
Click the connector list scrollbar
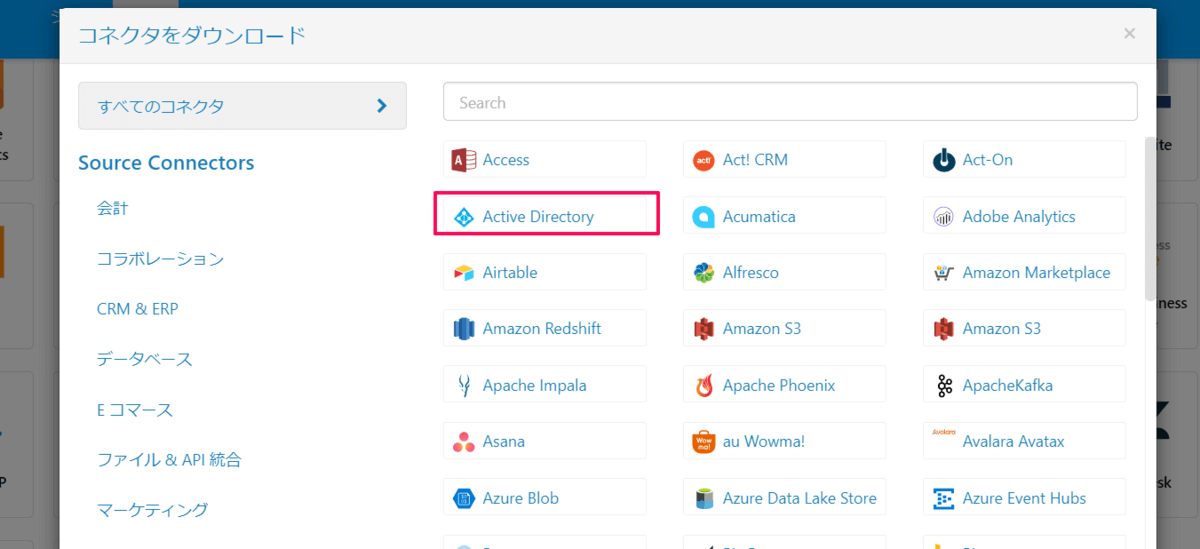(1151, 219)
